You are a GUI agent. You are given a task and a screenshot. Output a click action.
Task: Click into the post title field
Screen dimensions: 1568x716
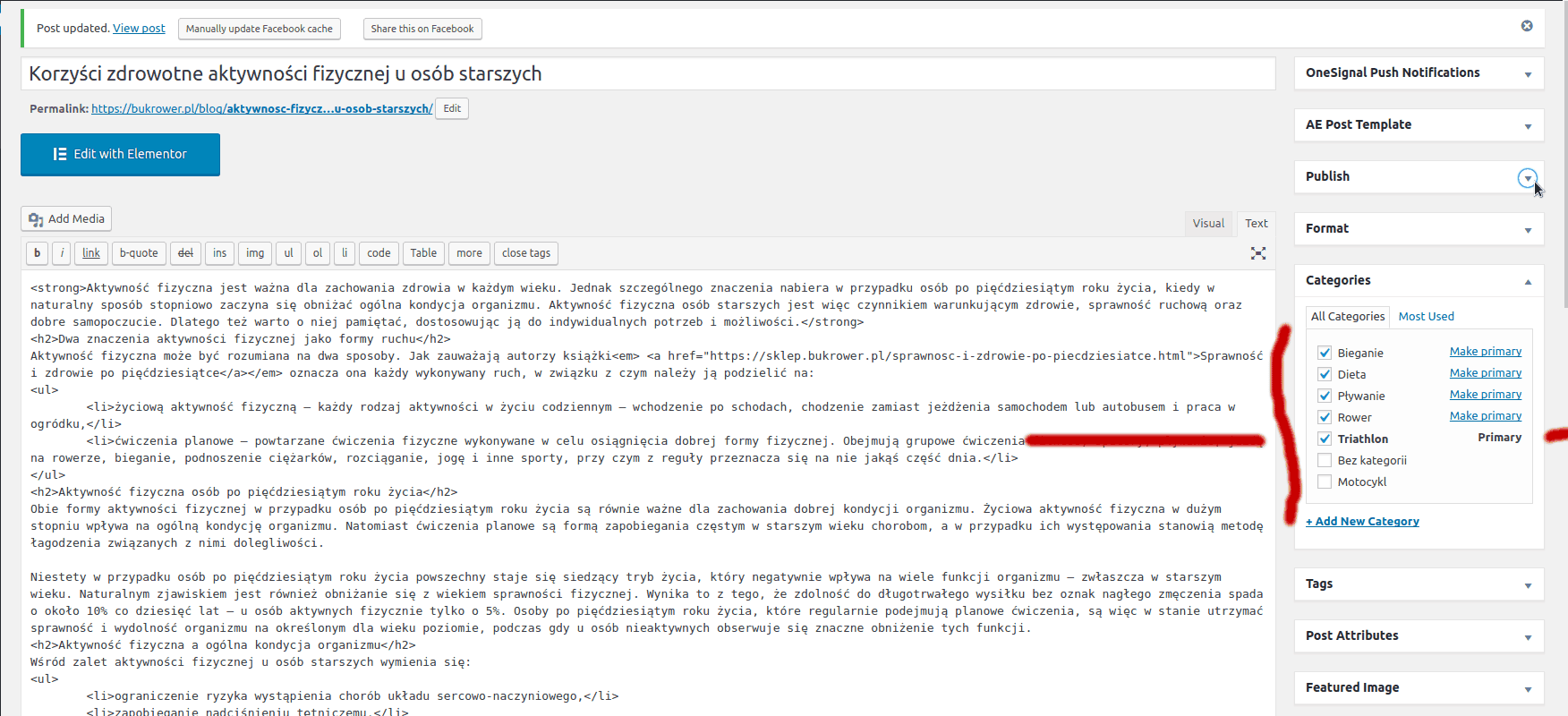coord(648,74)
